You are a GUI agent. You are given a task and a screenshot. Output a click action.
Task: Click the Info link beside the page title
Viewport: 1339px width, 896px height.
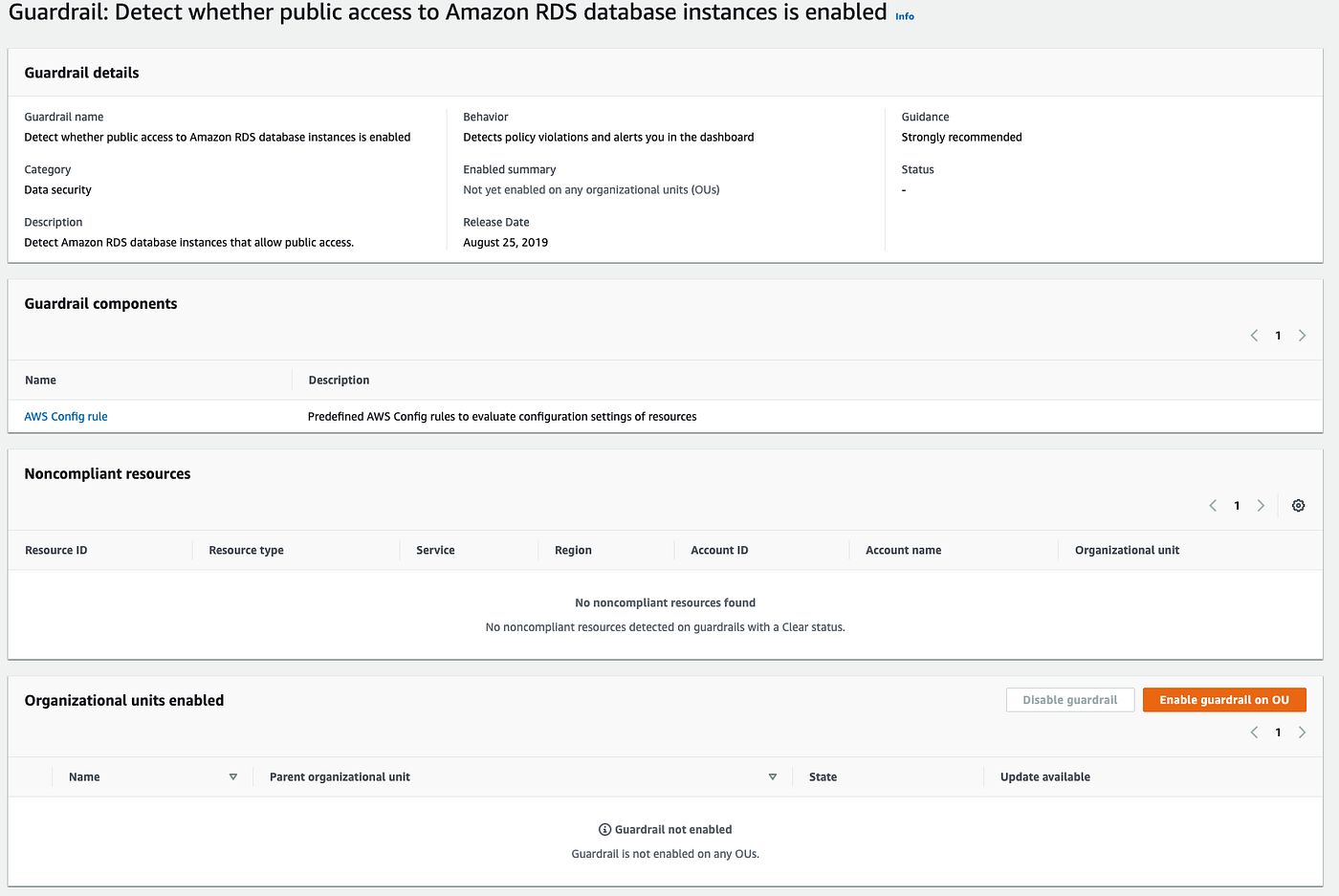click(x=904, y=15)
